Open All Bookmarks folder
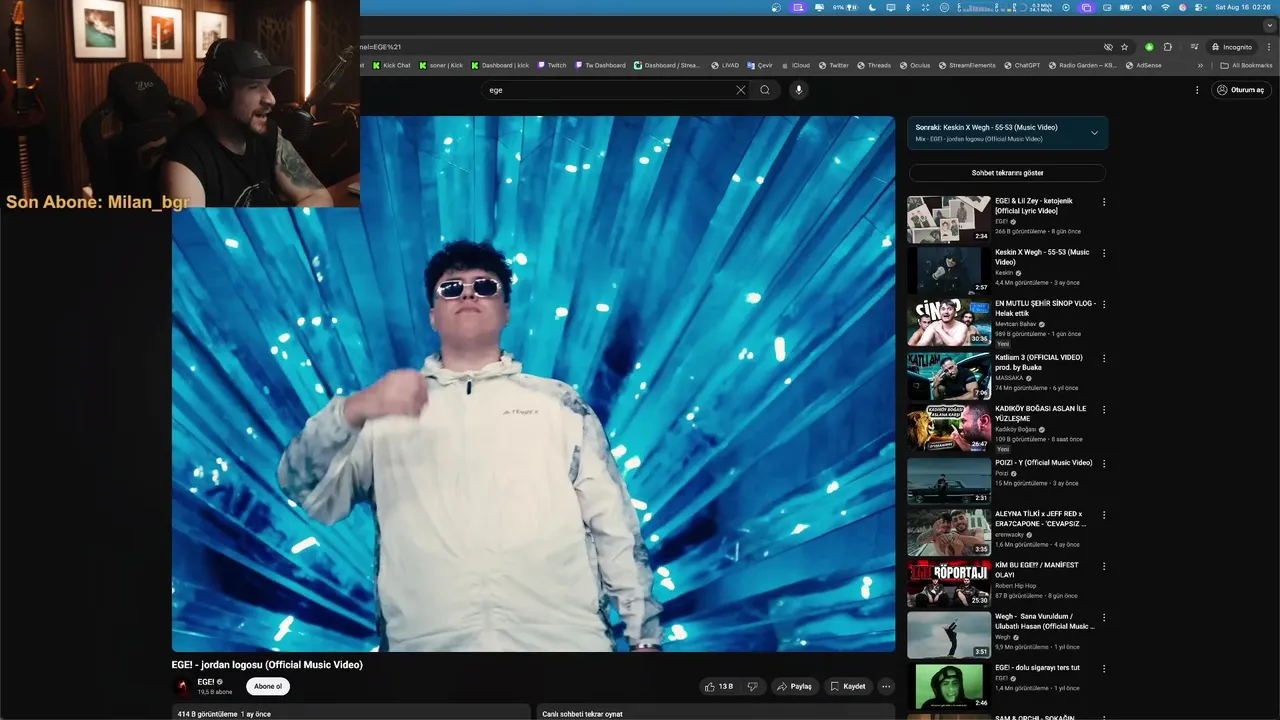Viewport: 1280px width, 720px height. (1246, 65)
